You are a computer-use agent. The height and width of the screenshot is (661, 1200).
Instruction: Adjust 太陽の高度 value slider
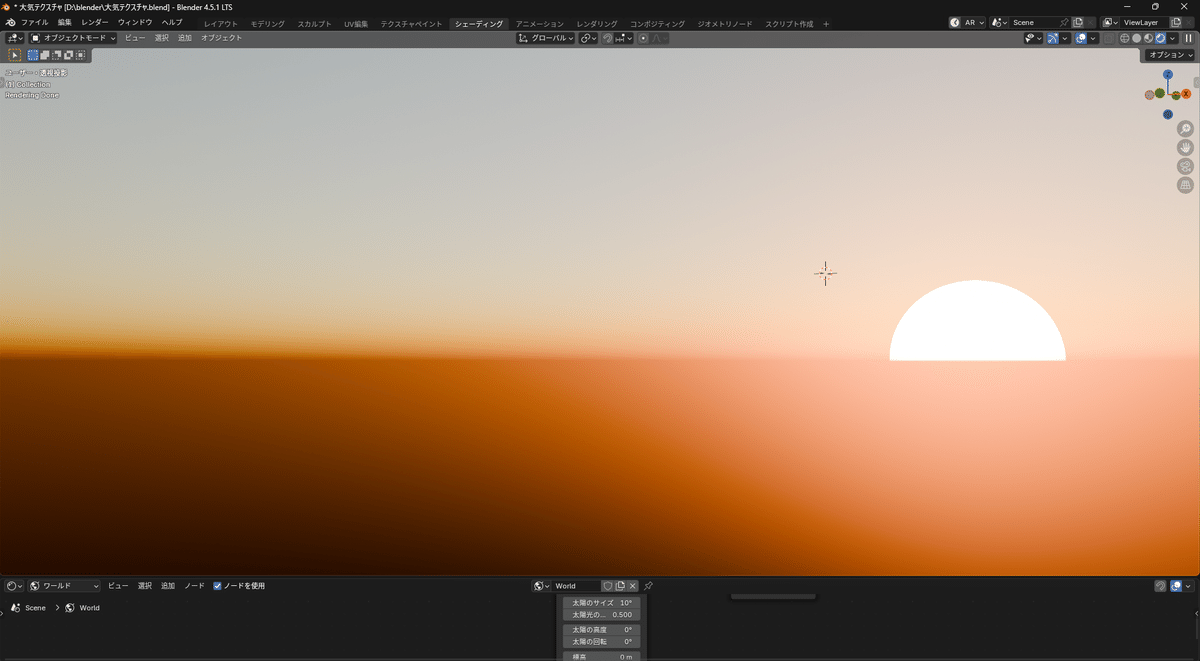click(x=601, y=630)
